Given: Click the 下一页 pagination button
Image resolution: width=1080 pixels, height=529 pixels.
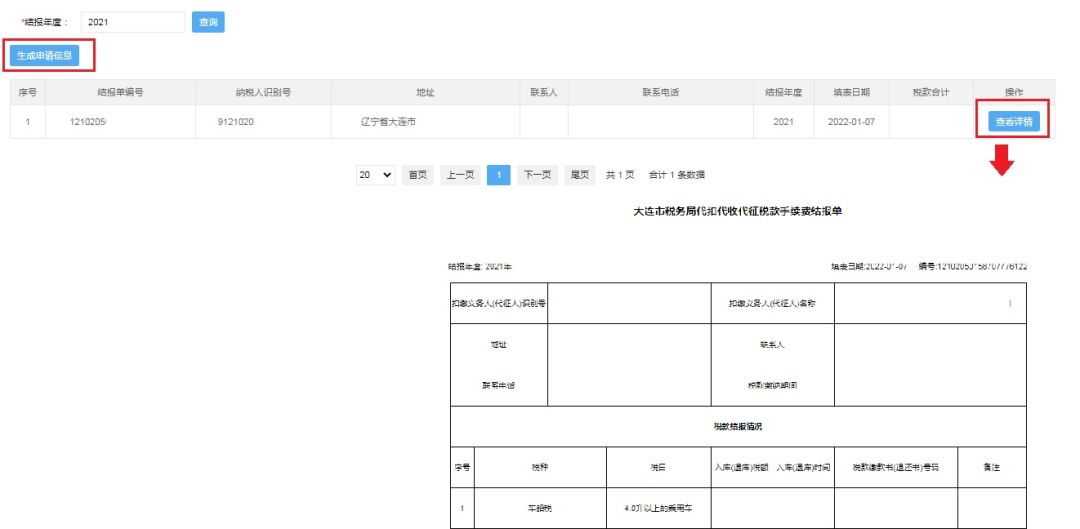Looking at the screenshot, I should (x=537, y=175).
